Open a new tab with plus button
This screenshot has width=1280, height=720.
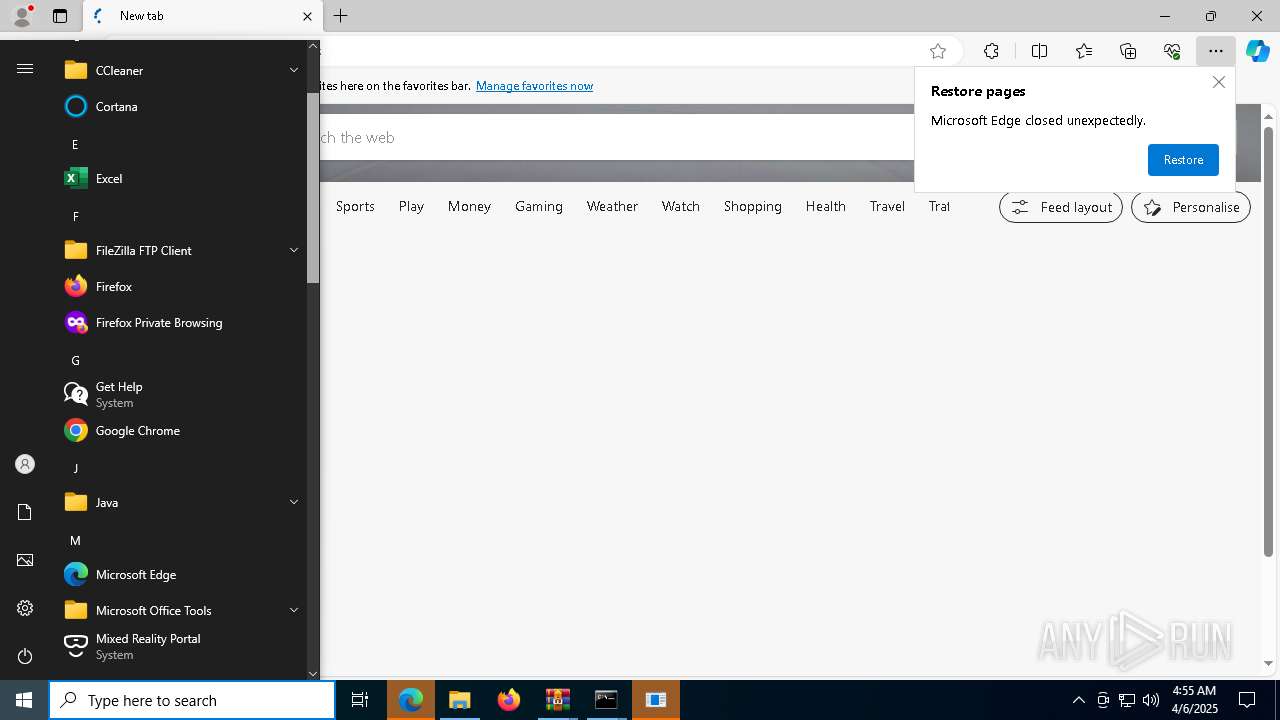click(x=341, y=16)
